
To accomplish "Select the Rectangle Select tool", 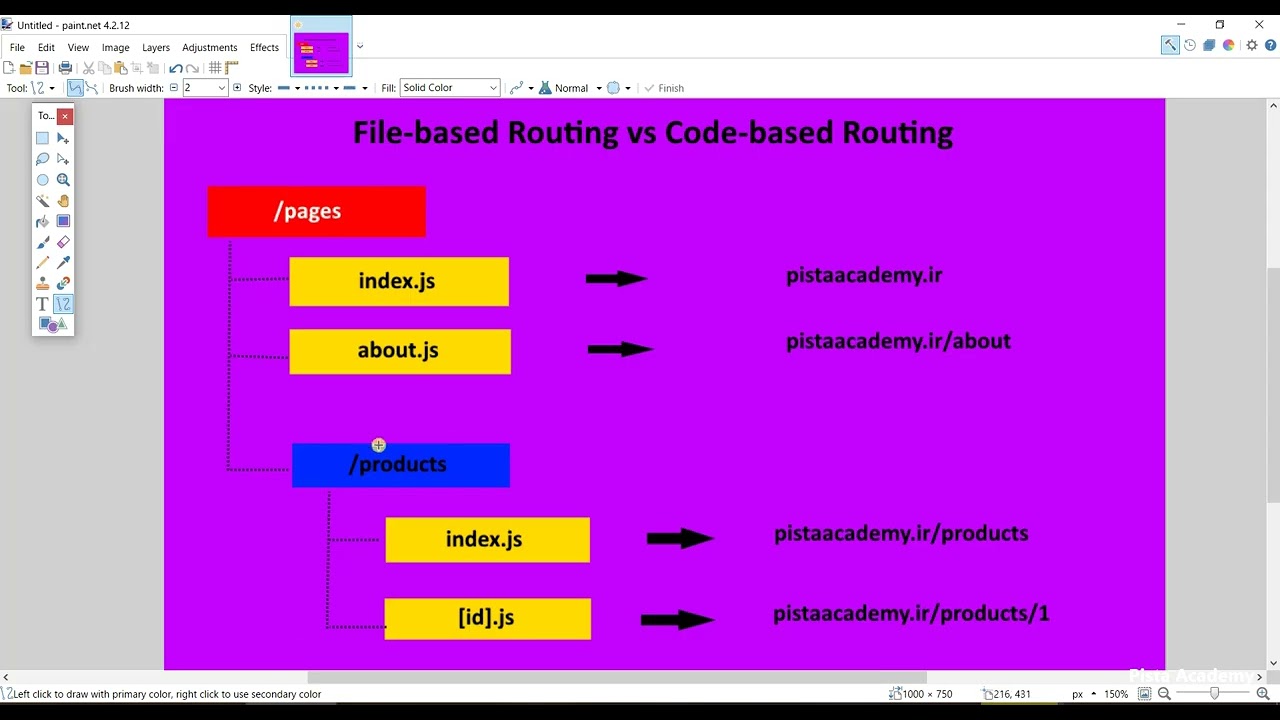I will 42,138.
